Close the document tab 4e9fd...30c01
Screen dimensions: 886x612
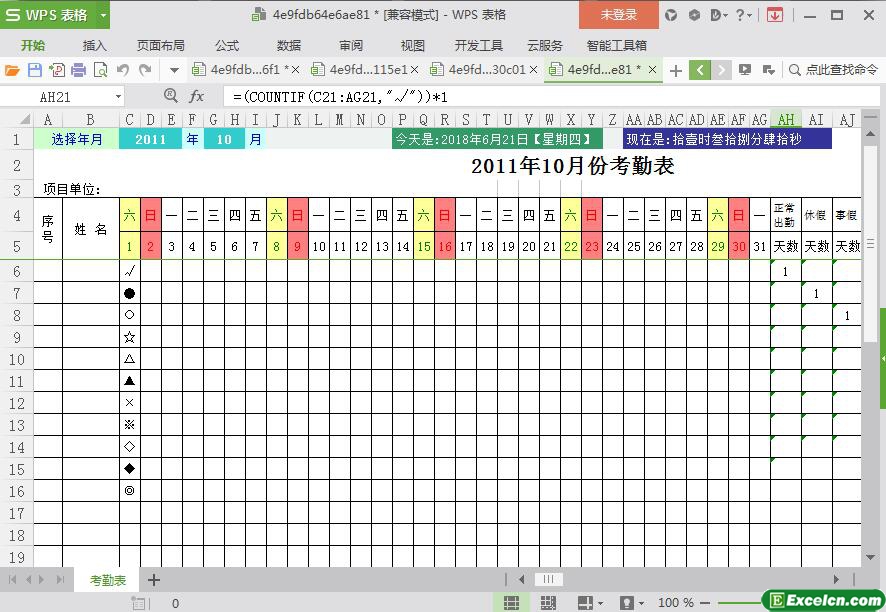[x=533, y=70]
